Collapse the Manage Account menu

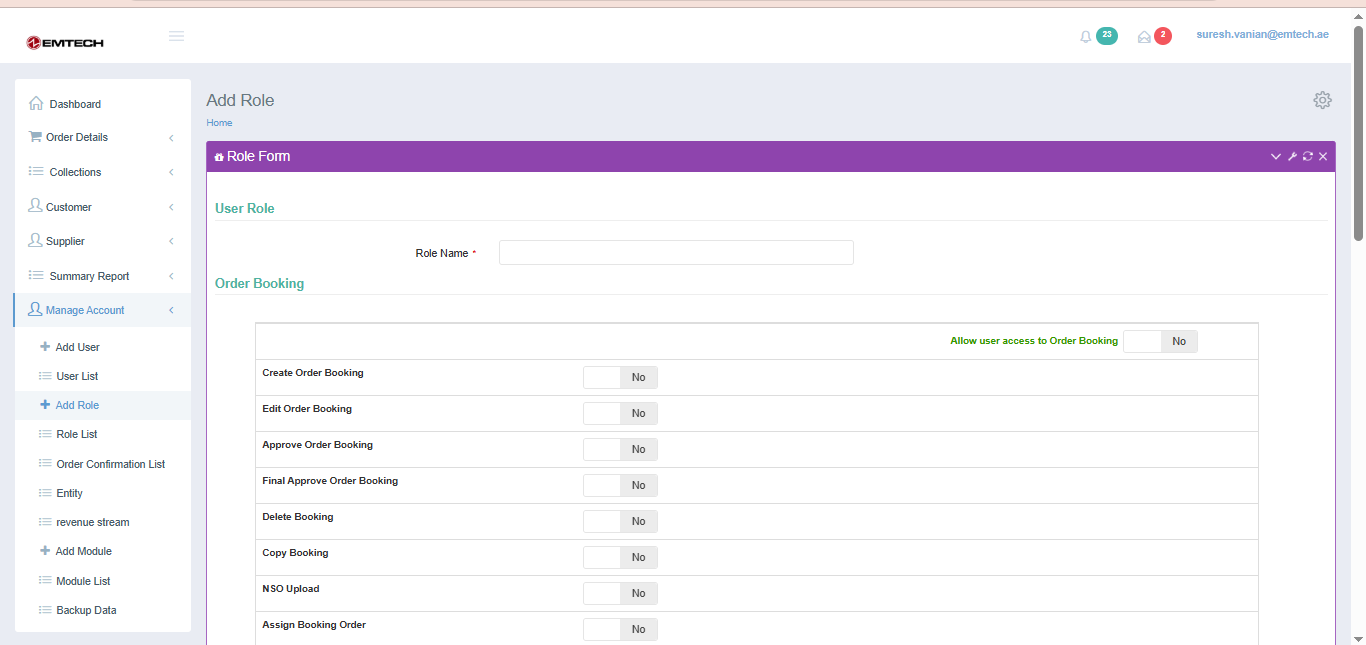tap(102, 311)
